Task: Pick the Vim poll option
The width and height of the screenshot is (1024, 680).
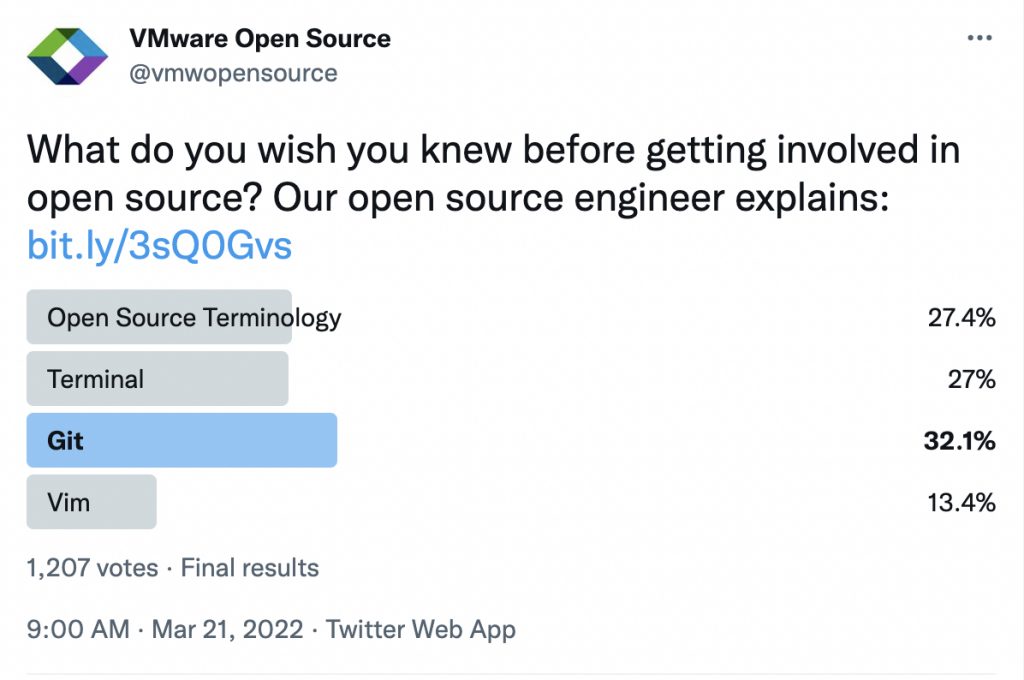Action: [x=69, y=501]
